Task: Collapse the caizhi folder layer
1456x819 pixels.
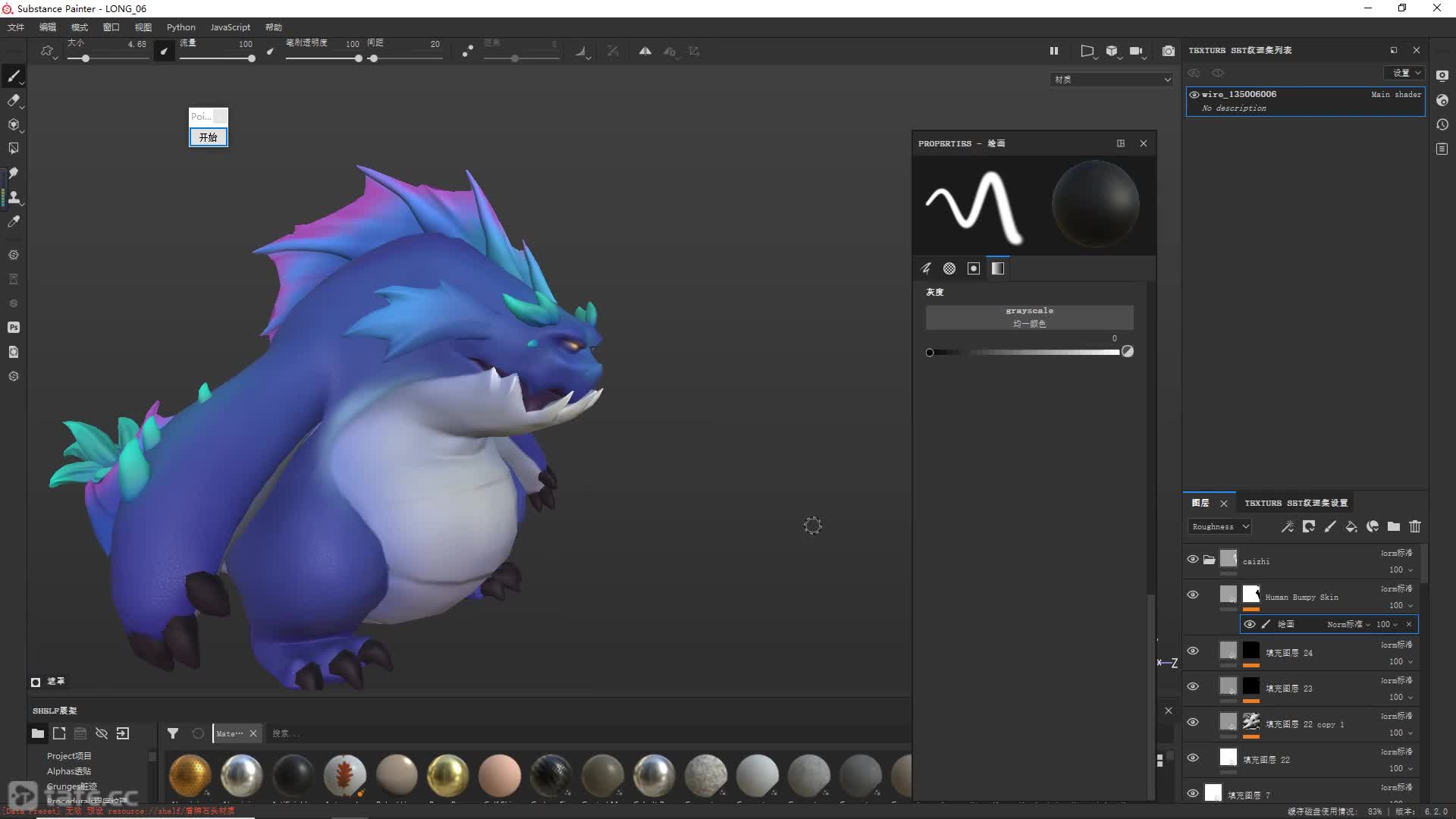Action: pyautogui.click(x=1209, y=560)
